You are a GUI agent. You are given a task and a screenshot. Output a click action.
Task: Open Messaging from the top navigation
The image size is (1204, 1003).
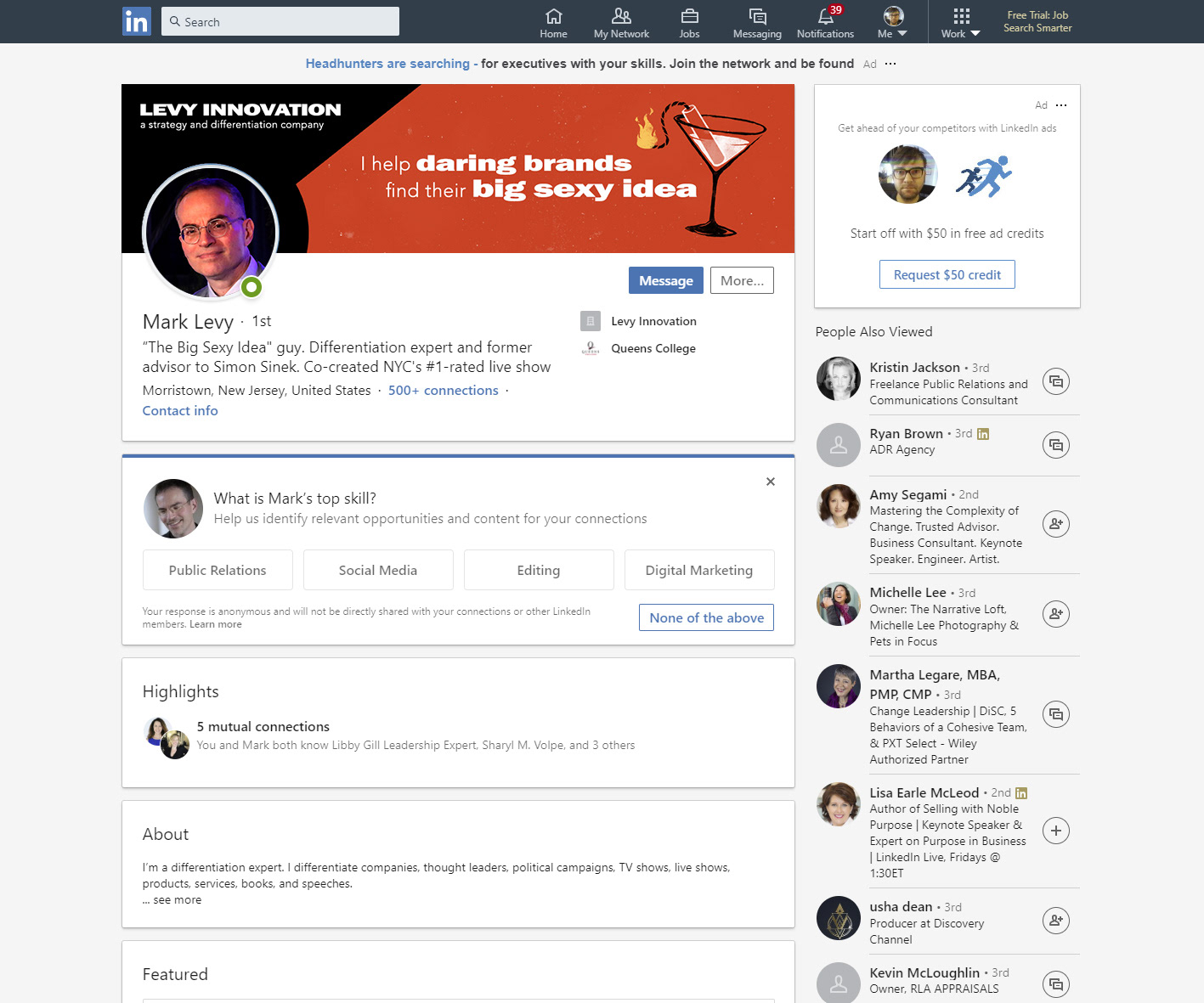[757, 23]
